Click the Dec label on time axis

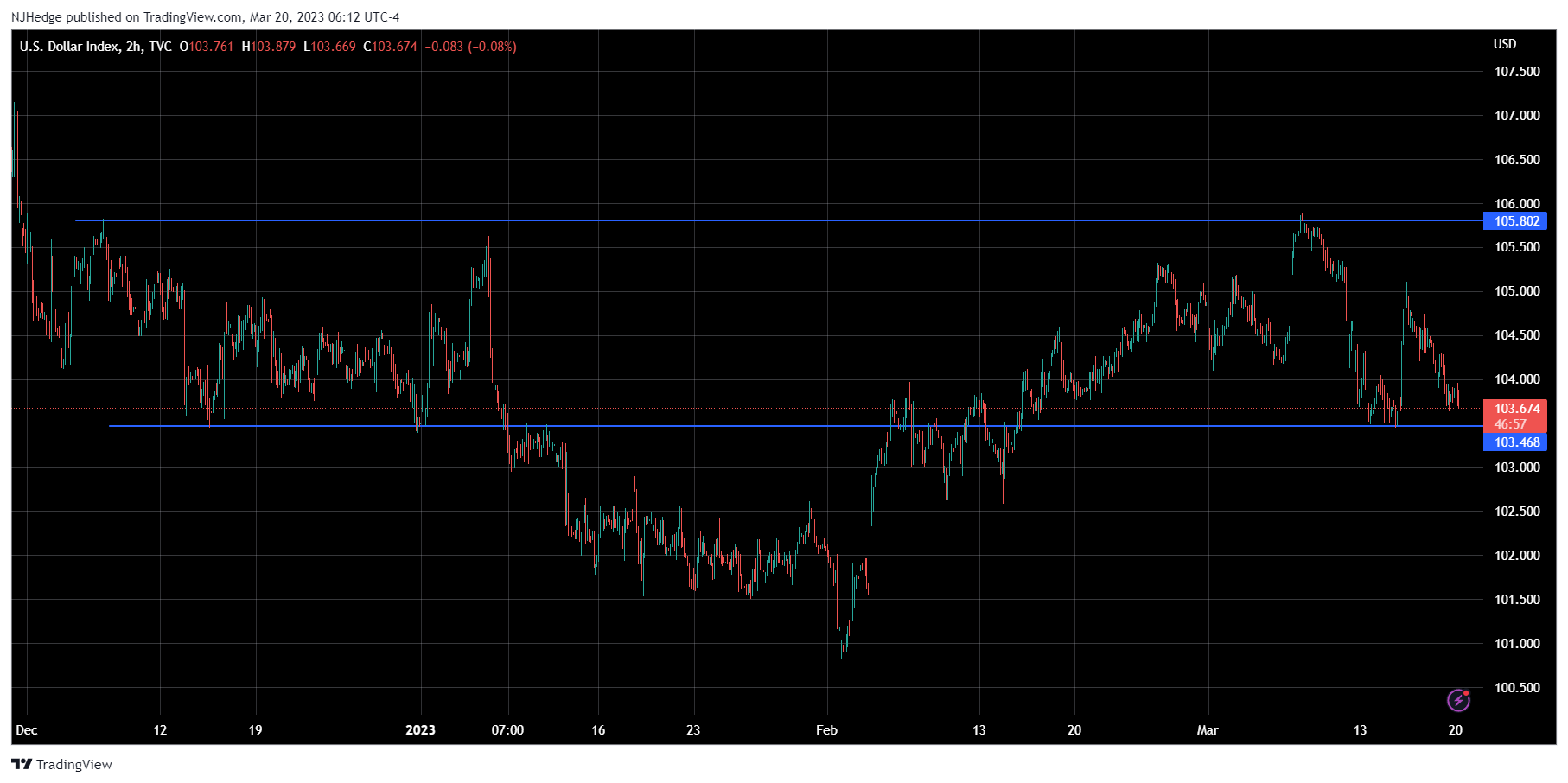27,730
